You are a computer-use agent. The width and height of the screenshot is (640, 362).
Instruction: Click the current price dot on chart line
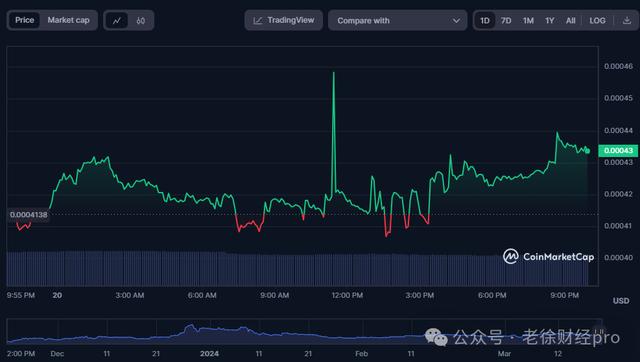[x=587, y=151]
